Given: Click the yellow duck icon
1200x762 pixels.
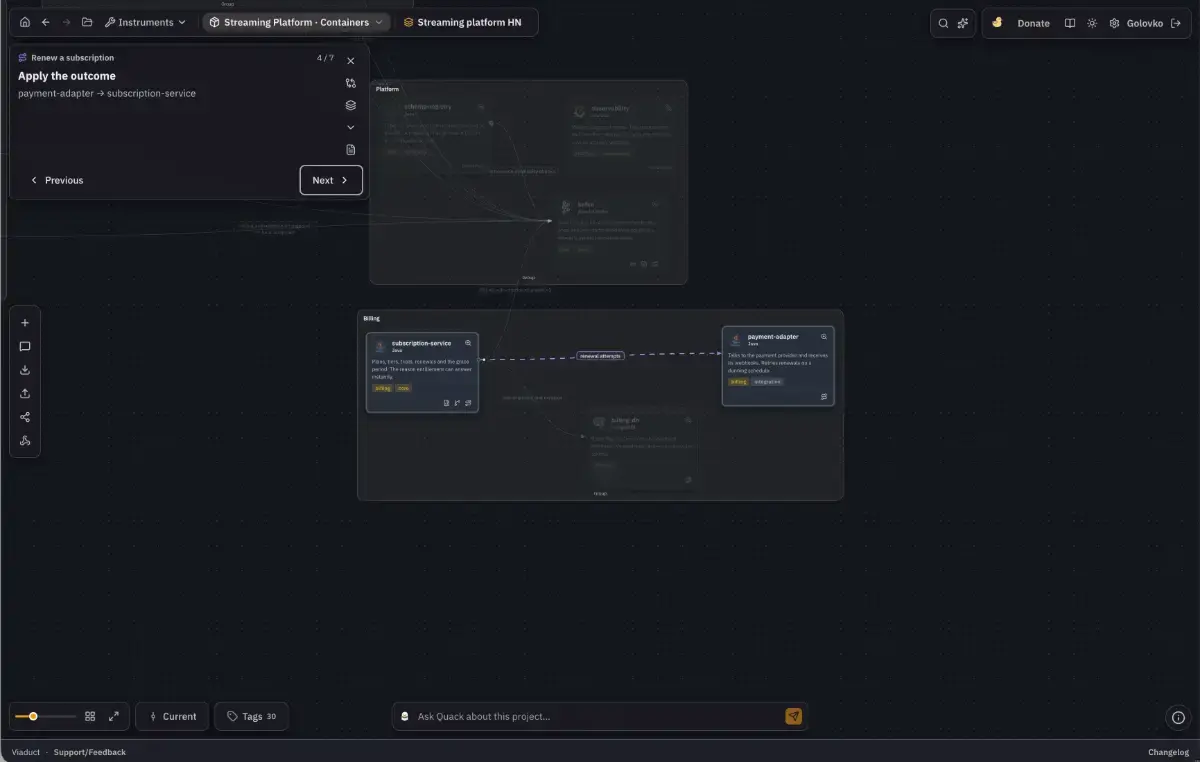Looking at the screenshot, I should [x=997, y=23].
